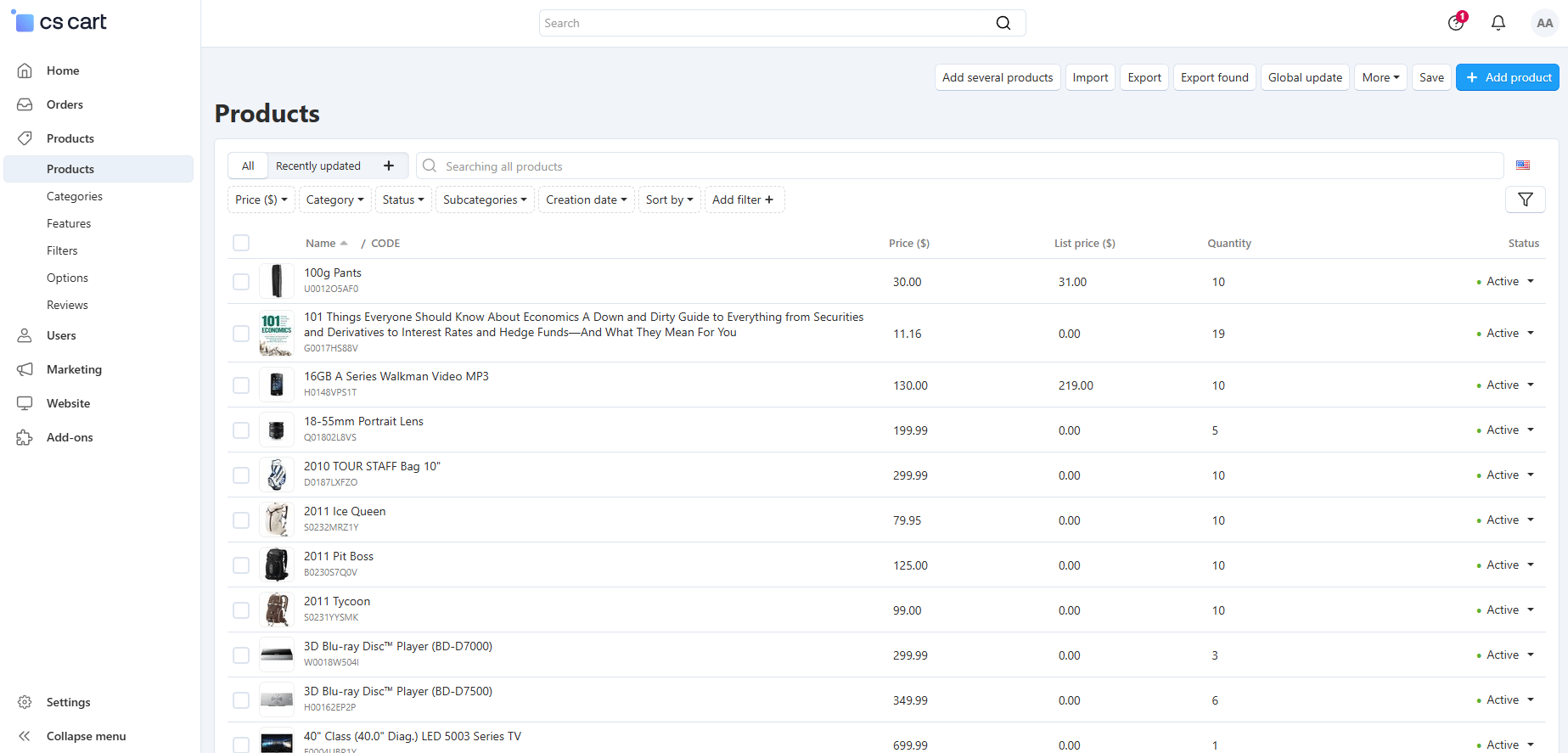Click the funnel filter icon button
Viewport: 1568px width, 753px height.
tap(1526, 199)
